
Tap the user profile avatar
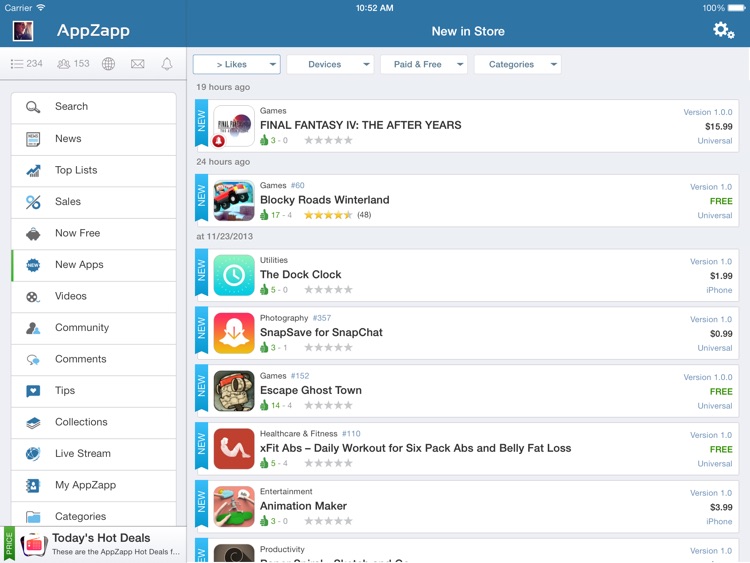[x=22, y=31]
